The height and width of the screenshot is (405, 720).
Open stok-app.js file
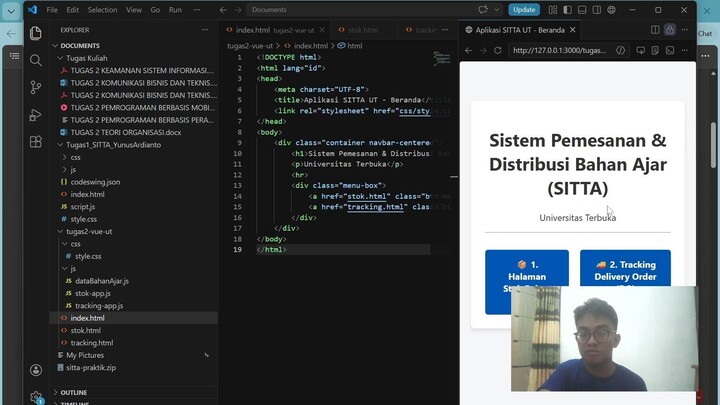point(92,293)
